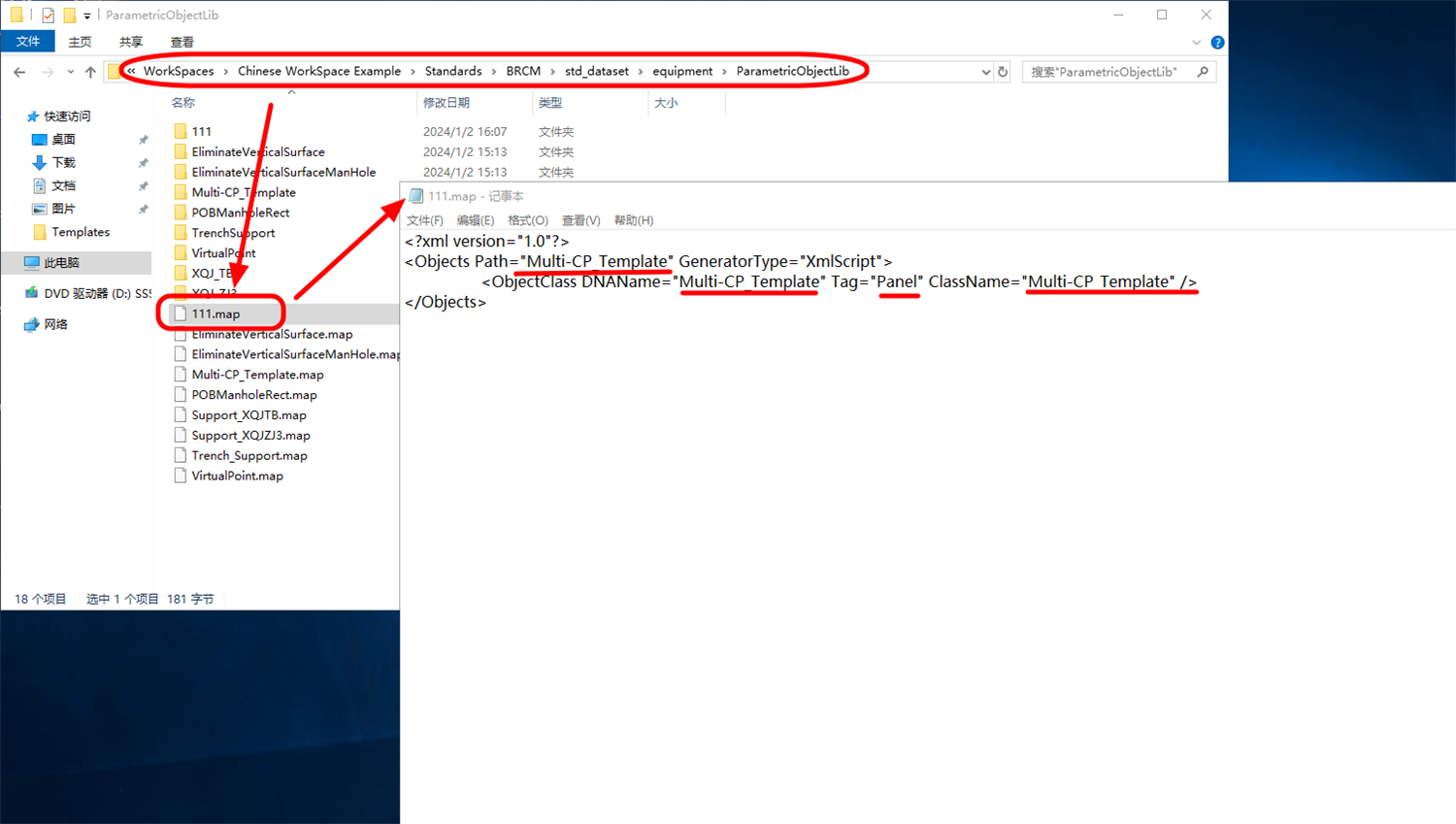Click the folder icon of the 111 folder
Viewport: 1456px width, 824px height.
(181, 131)
